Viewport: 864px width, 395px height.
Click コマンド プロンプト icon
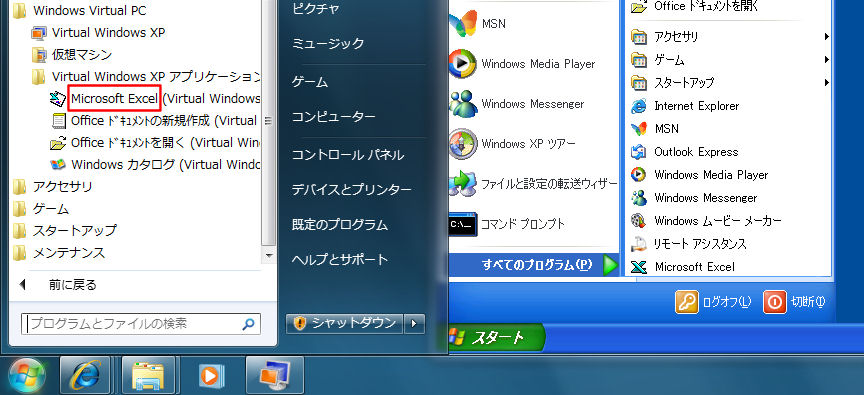462,224
